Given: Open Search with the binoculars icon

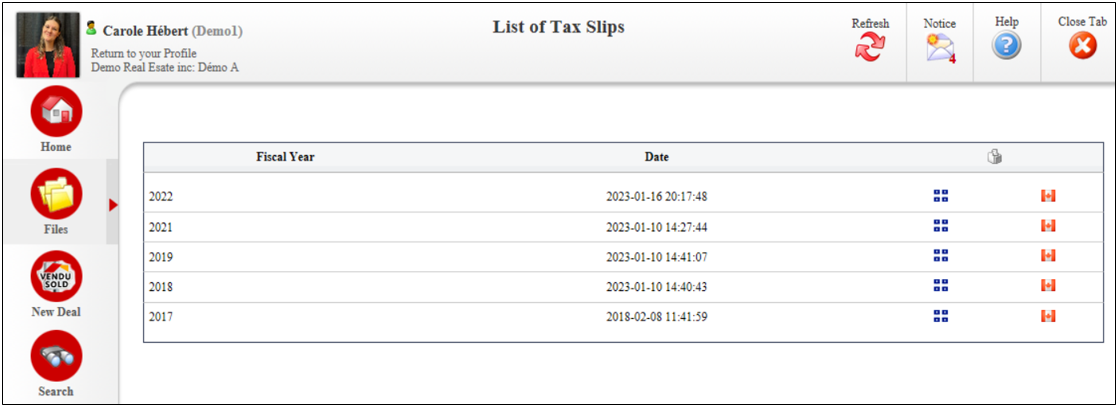Looking at the screenshot, I should (56, 356).
